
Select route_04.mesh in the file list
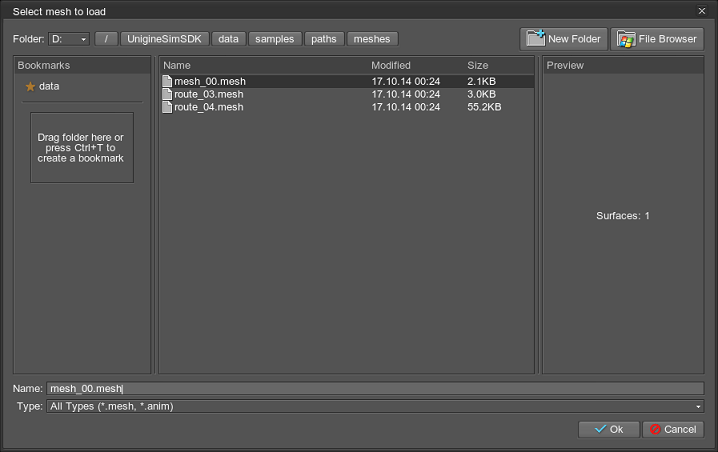tap(209, 107)
